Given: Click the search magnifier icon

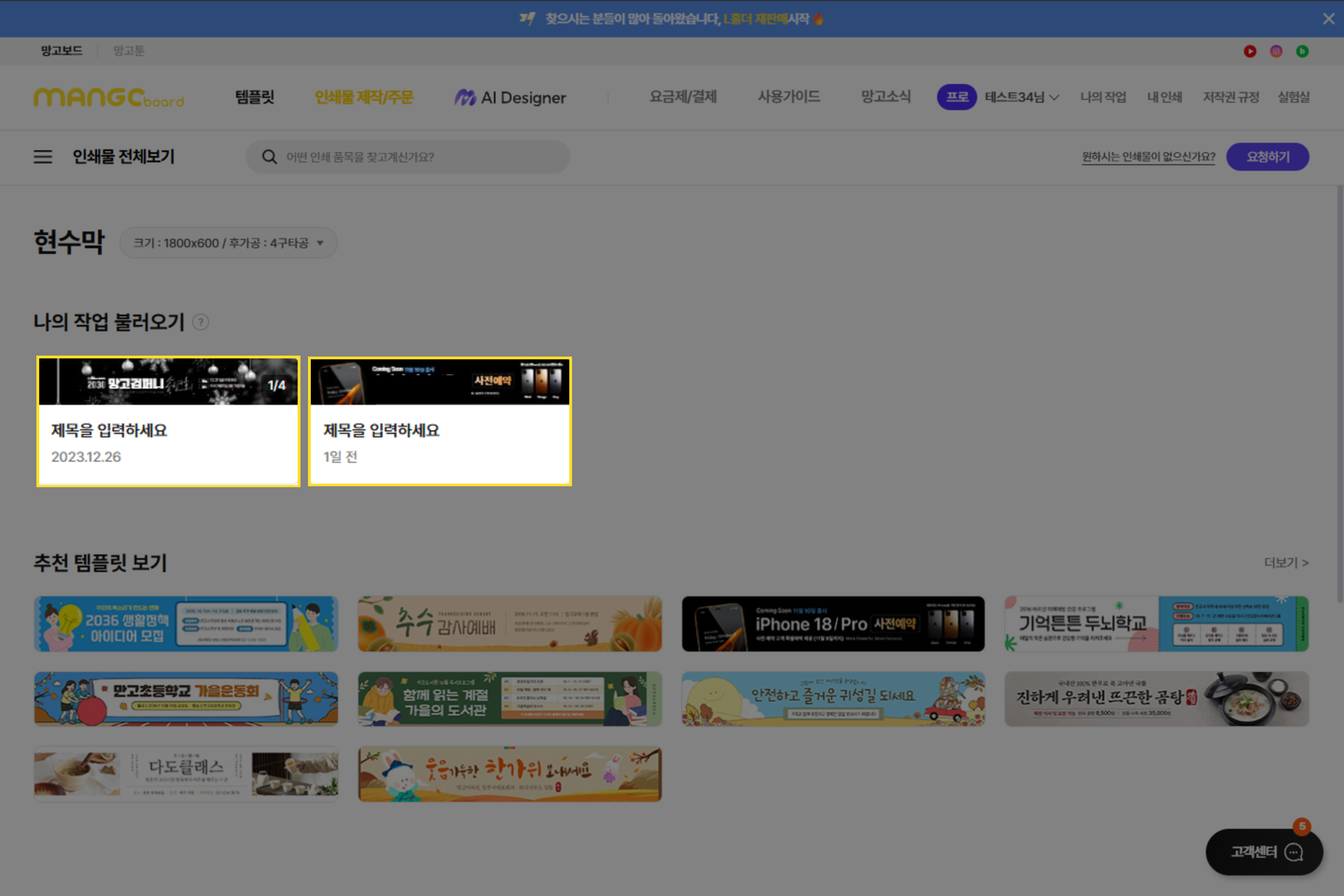Looking at the screenshot, I should point(270,157).
